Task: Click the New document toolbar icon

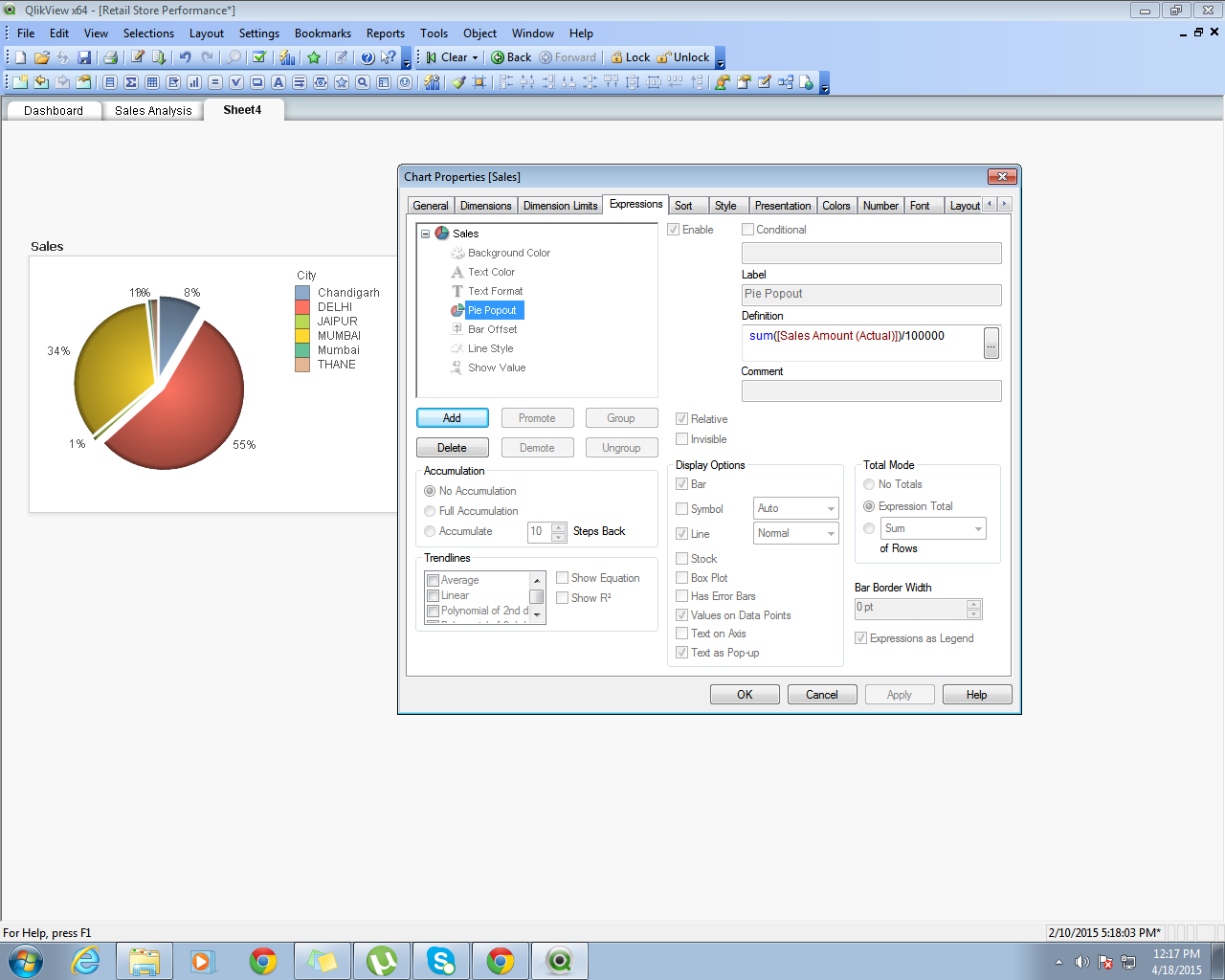Action: 21,57
